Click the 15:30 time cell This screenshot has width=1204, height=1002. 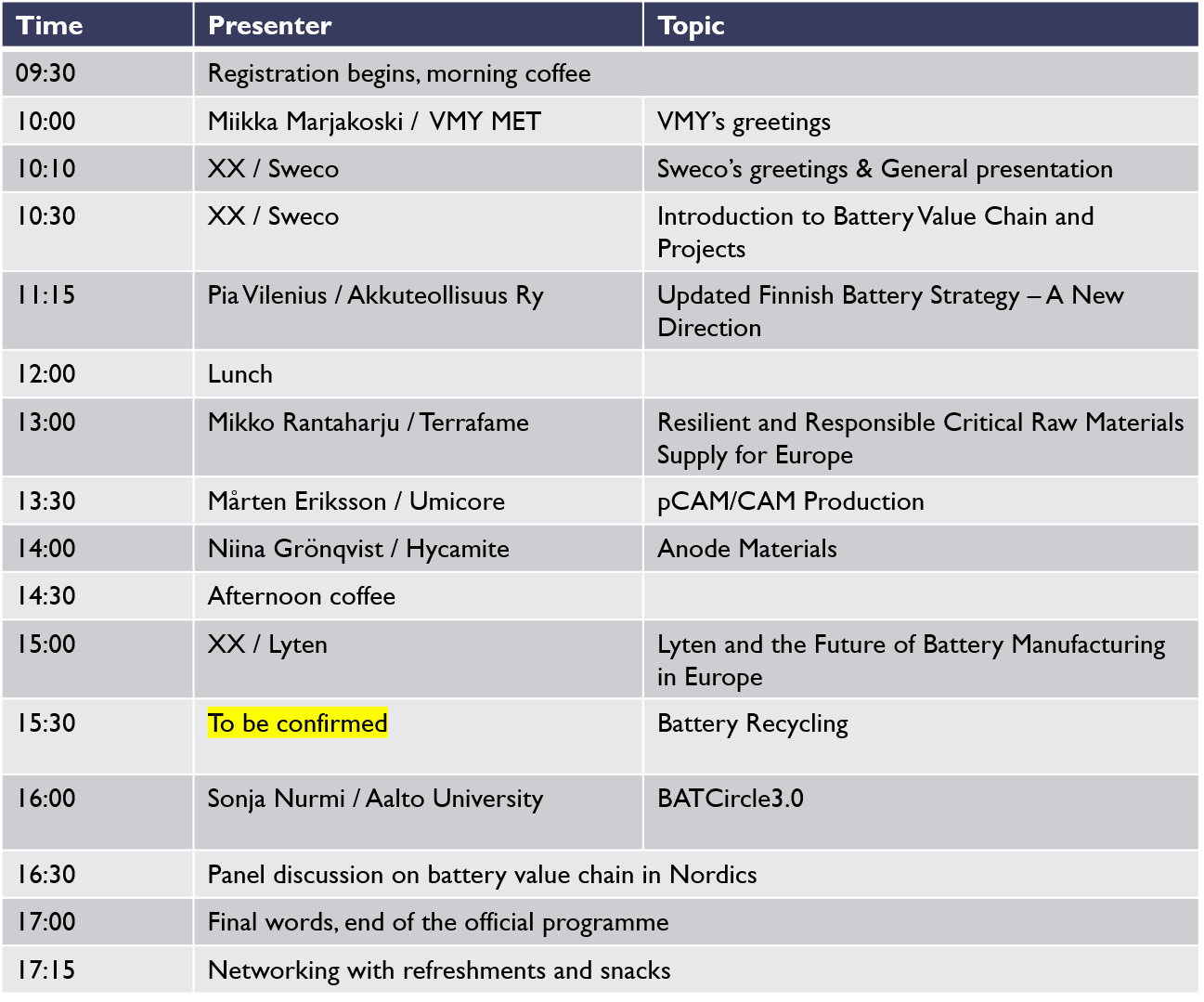click(x=97, y=736)
